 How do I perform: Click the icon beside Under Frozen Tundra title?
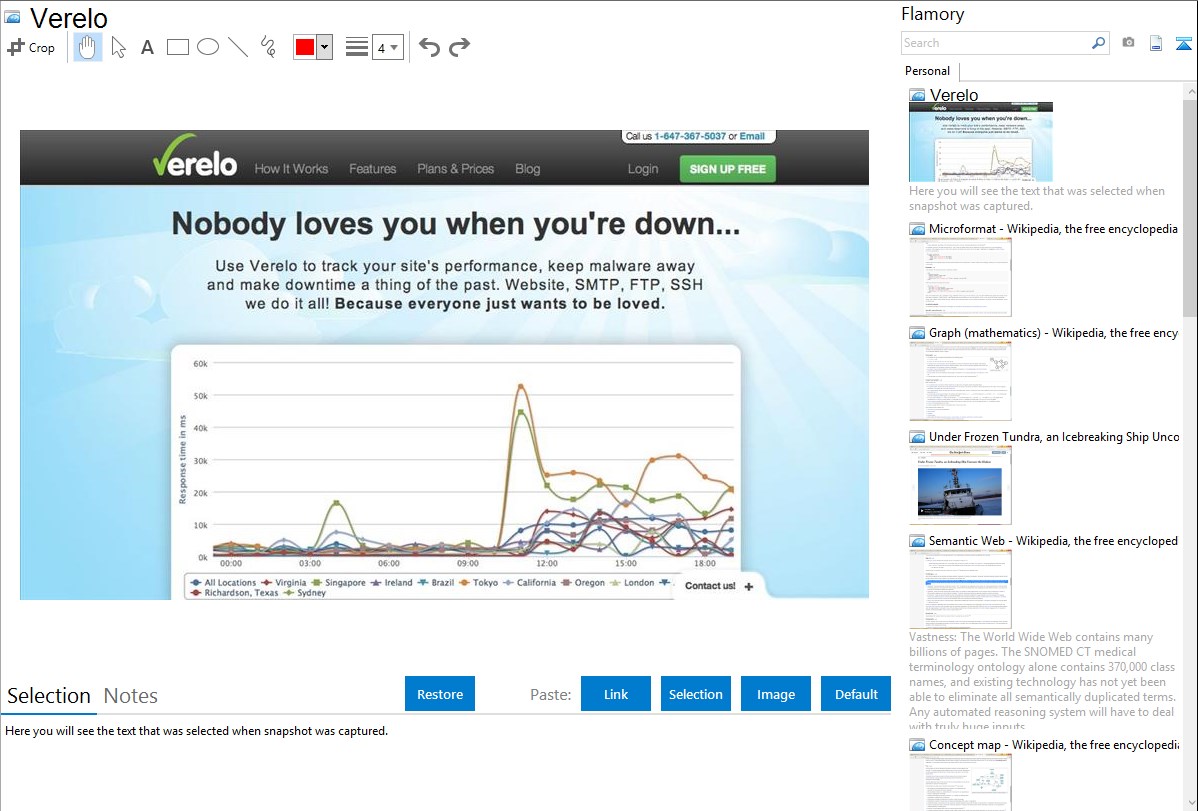917,437
